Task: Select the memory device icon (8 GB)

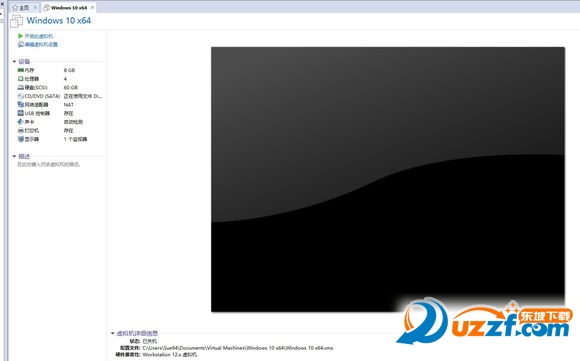Action: point(21,70)
